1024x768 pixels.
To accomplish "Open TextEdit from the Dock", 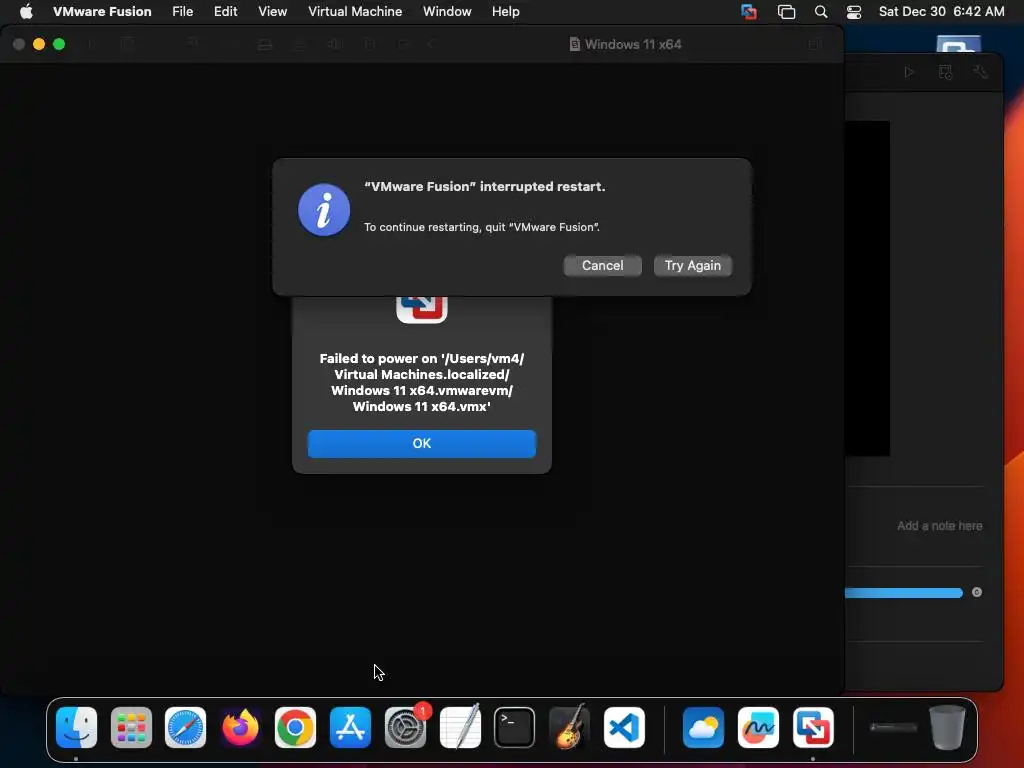I will 460,727.
